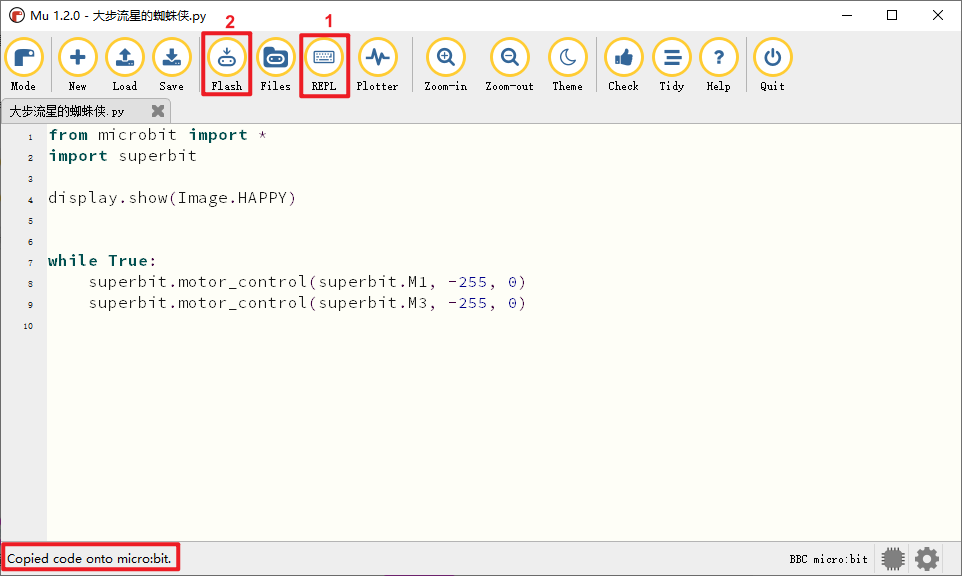Screen dimensions: 962x576
Task: Click the 'Copied code onto micro:bit.' status message
Action: [89, 559]
